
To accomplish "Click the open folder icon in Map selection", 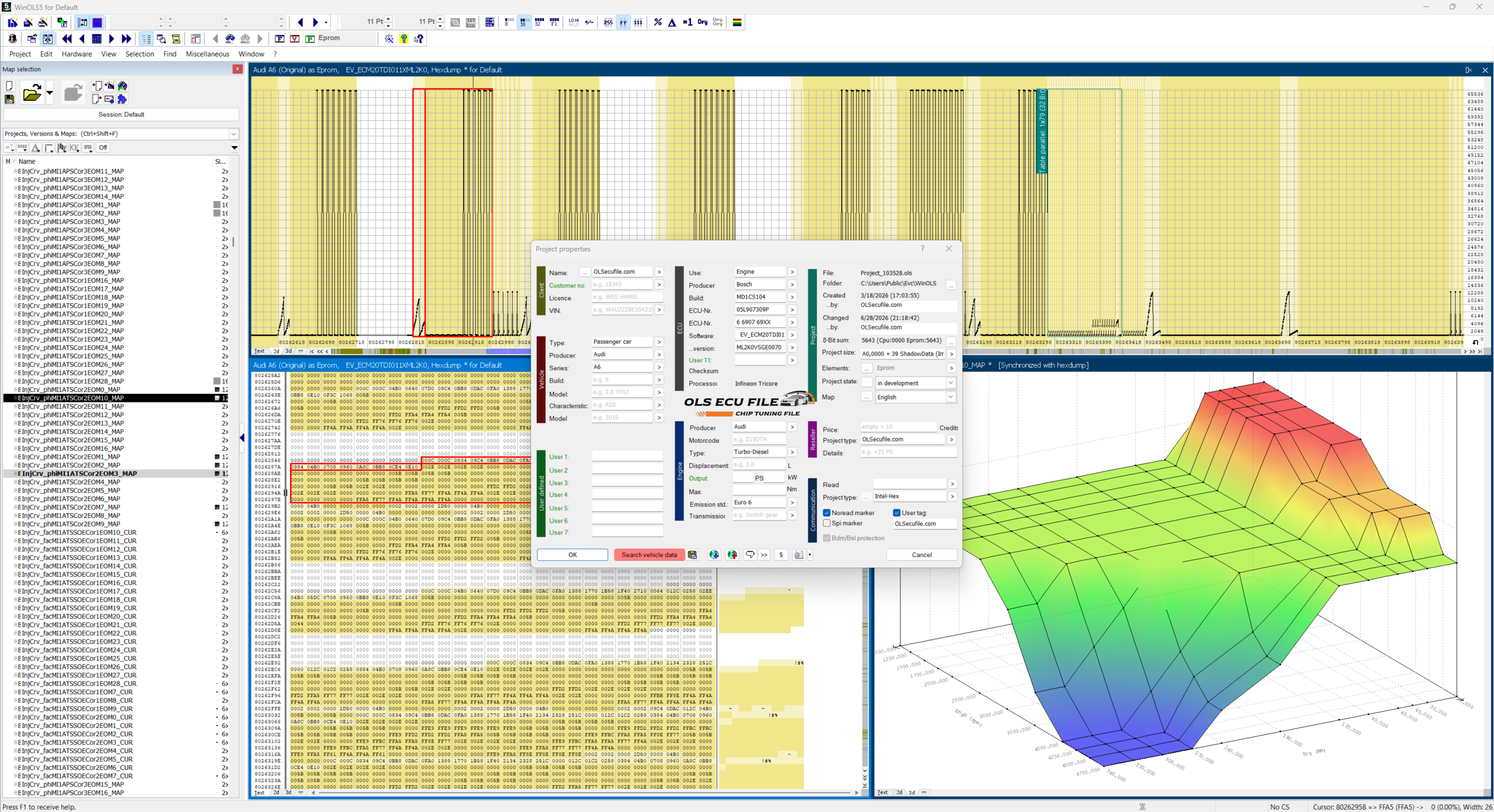I will click(x=32, y=93).
